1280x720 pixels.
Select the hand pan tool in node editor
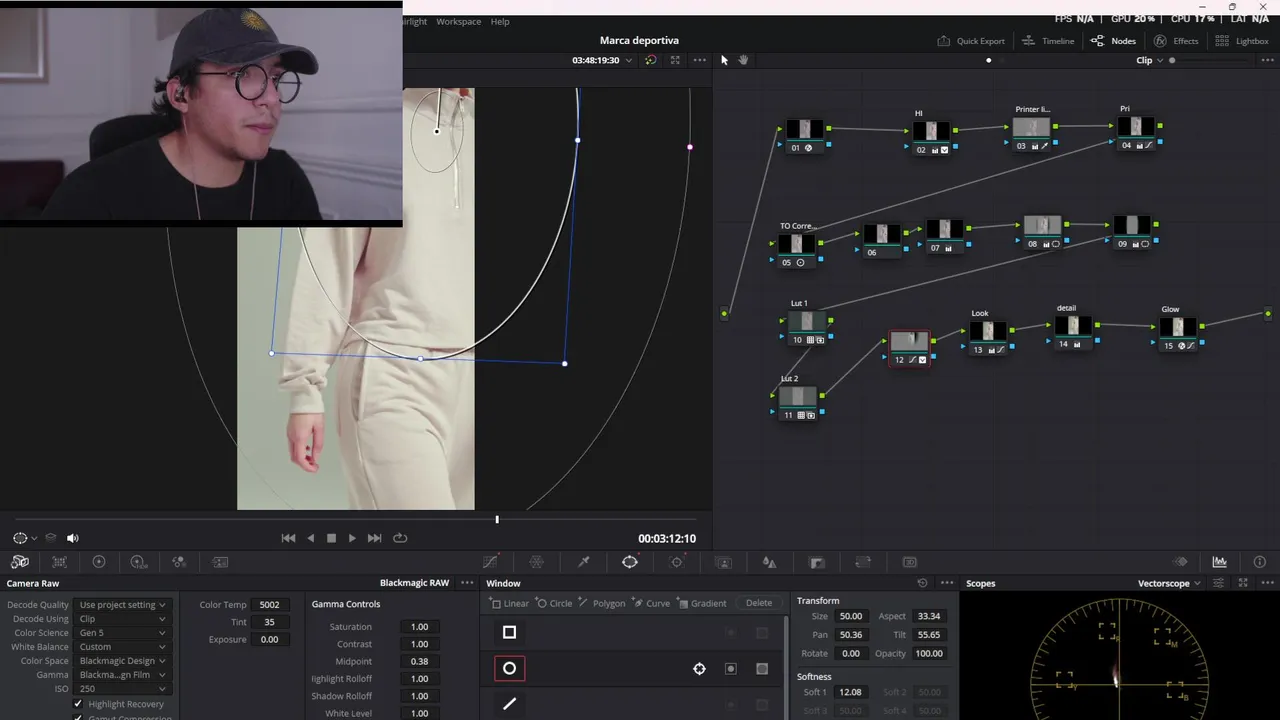coord(743,60)
